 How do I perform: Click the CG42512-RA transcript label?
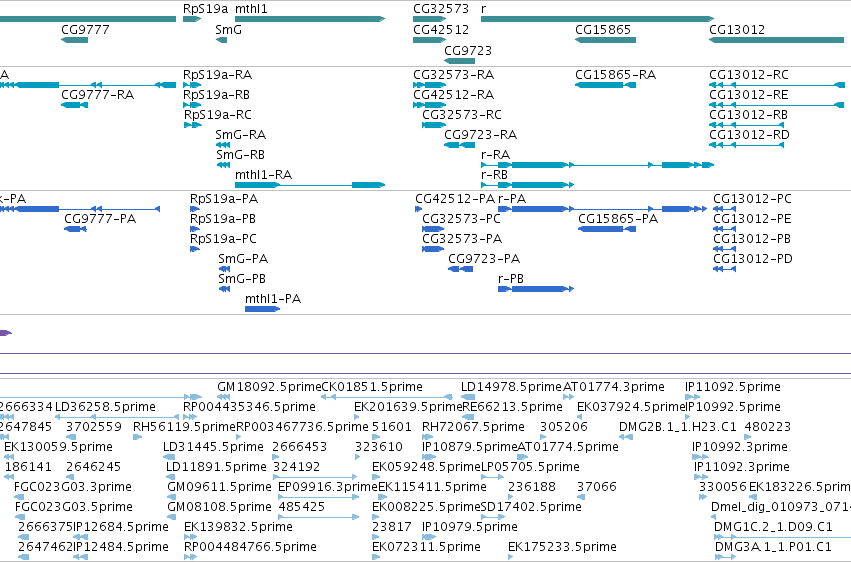point(454,95)
